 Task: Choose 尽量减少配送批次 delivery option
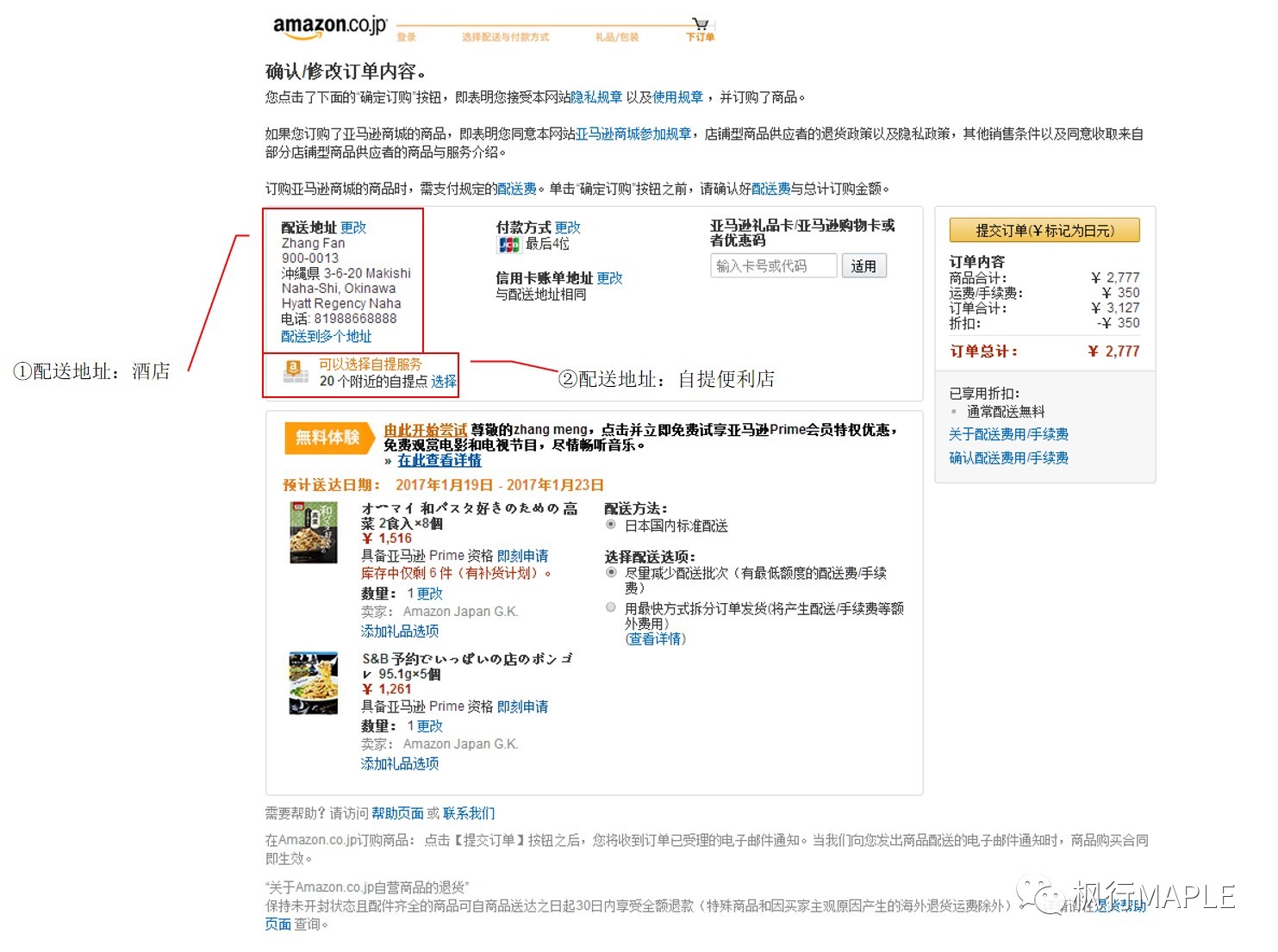(611, 573)
